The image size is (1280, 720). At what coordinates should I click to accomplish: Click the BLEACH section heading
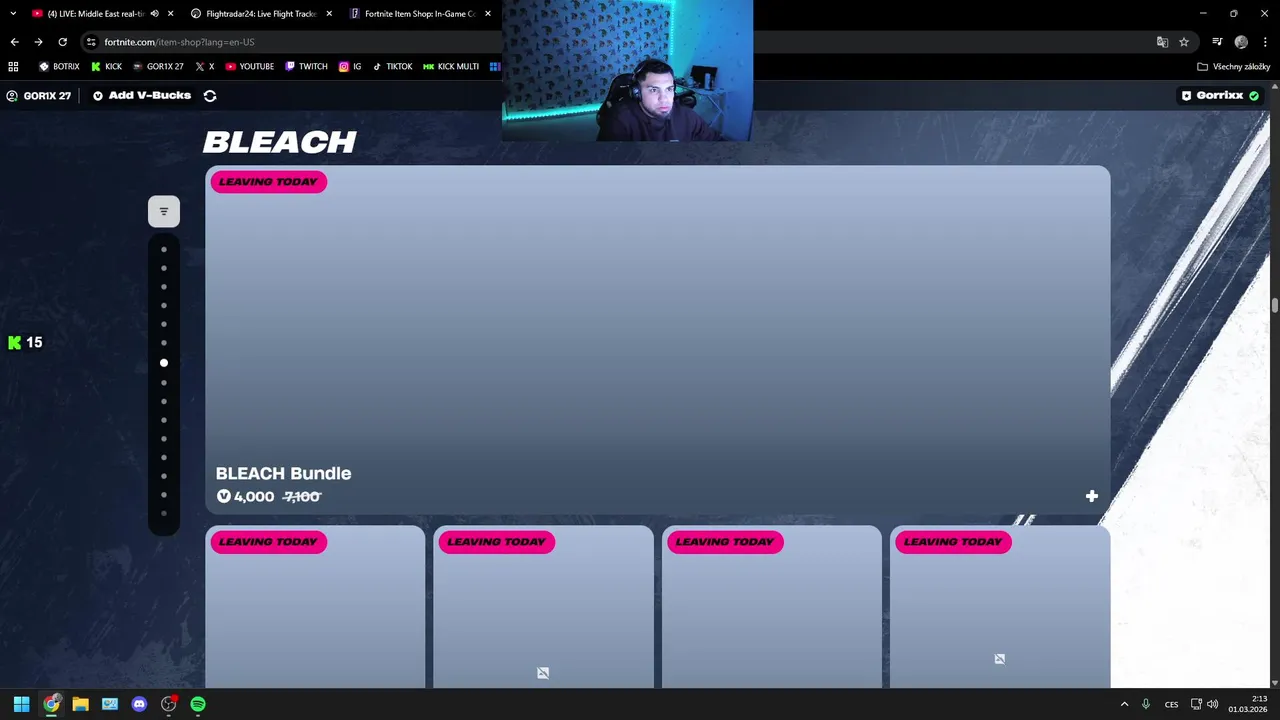(280, 142)
